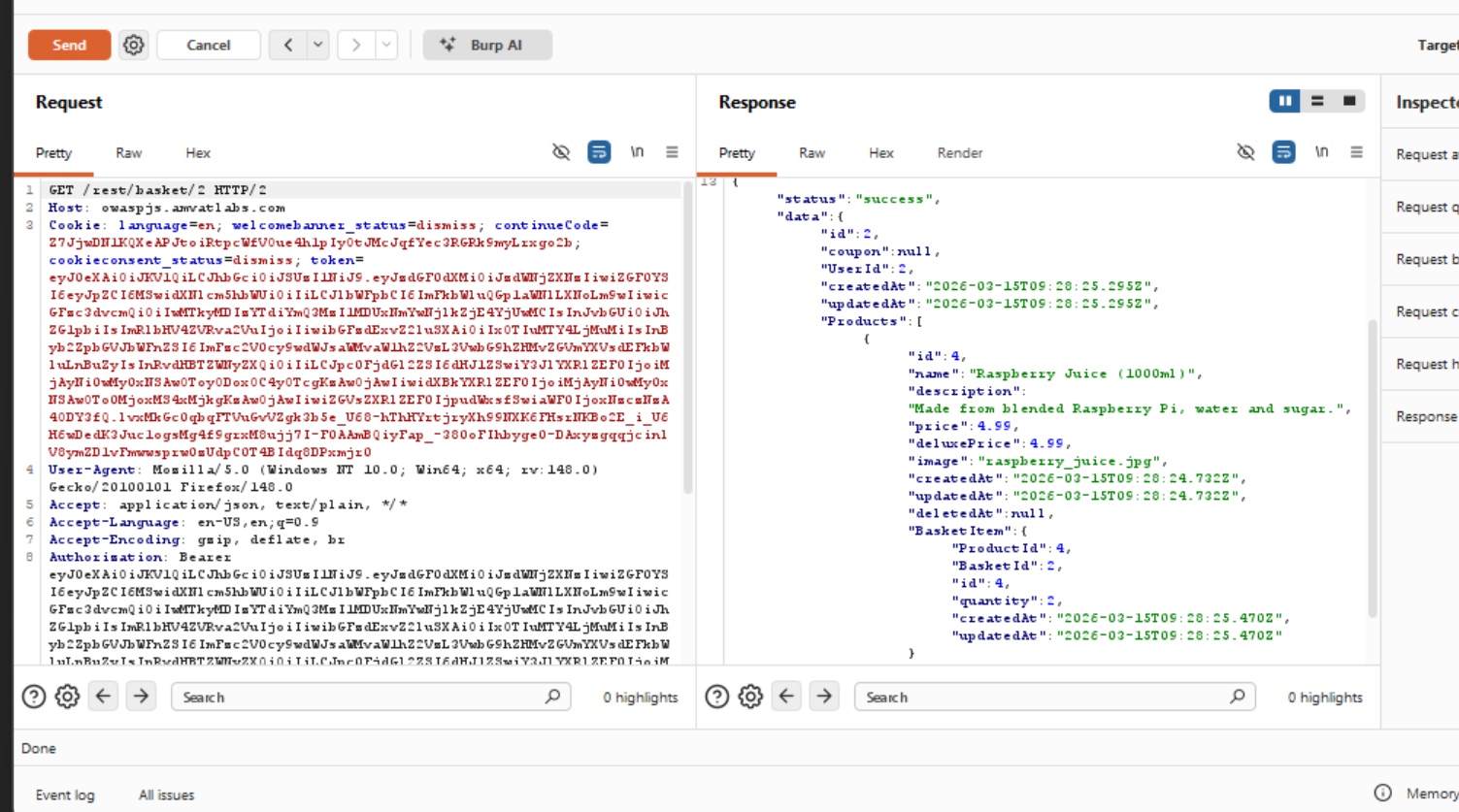Image resolution: width=1459 pixels, height=812 pixels.
Task: Expand the back history dropdown arrow
Action: click(x=317, y=45)
